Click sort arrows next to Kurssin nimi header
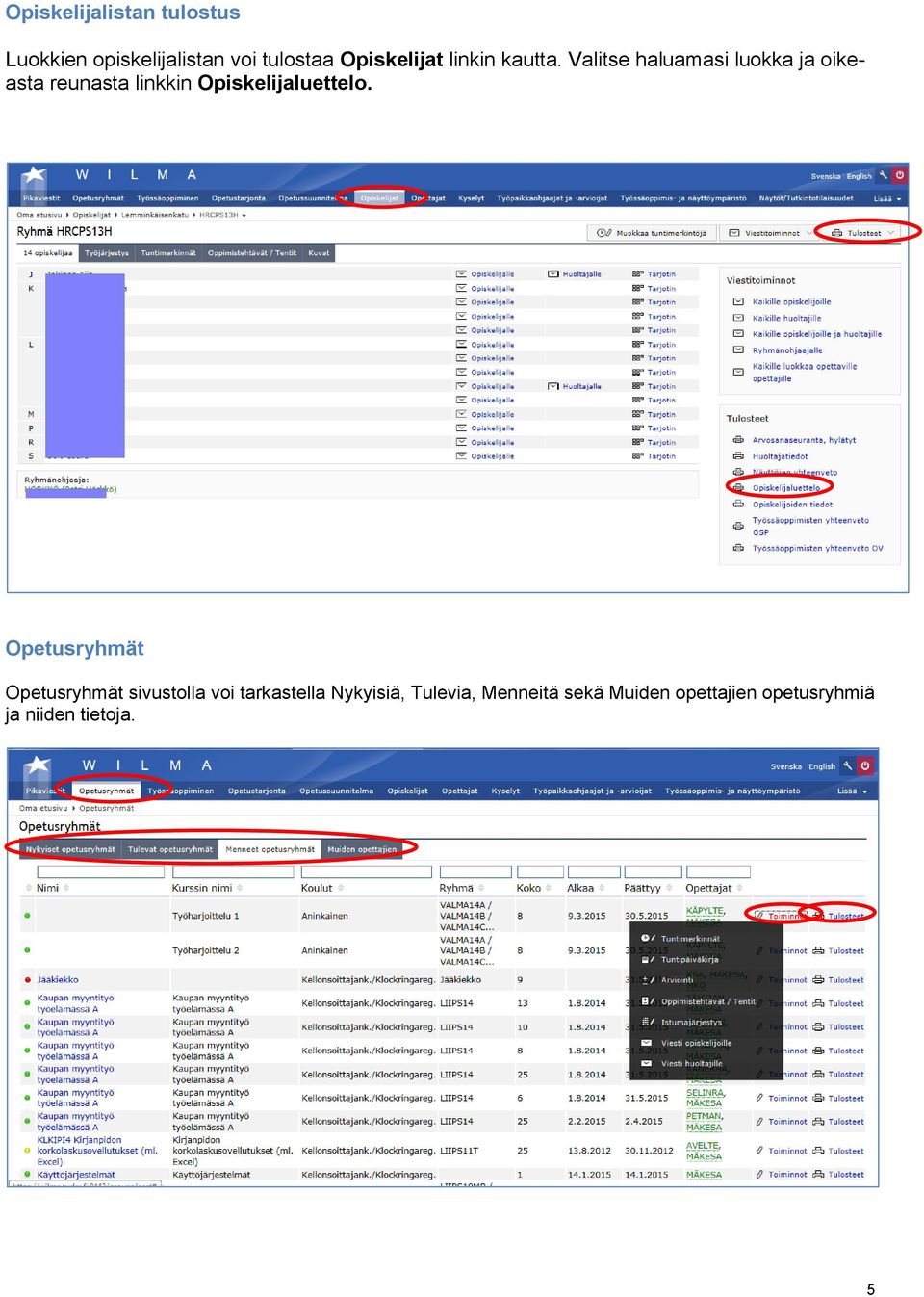924x1297 pixels. pyautogui.click(x=240, y=888)
